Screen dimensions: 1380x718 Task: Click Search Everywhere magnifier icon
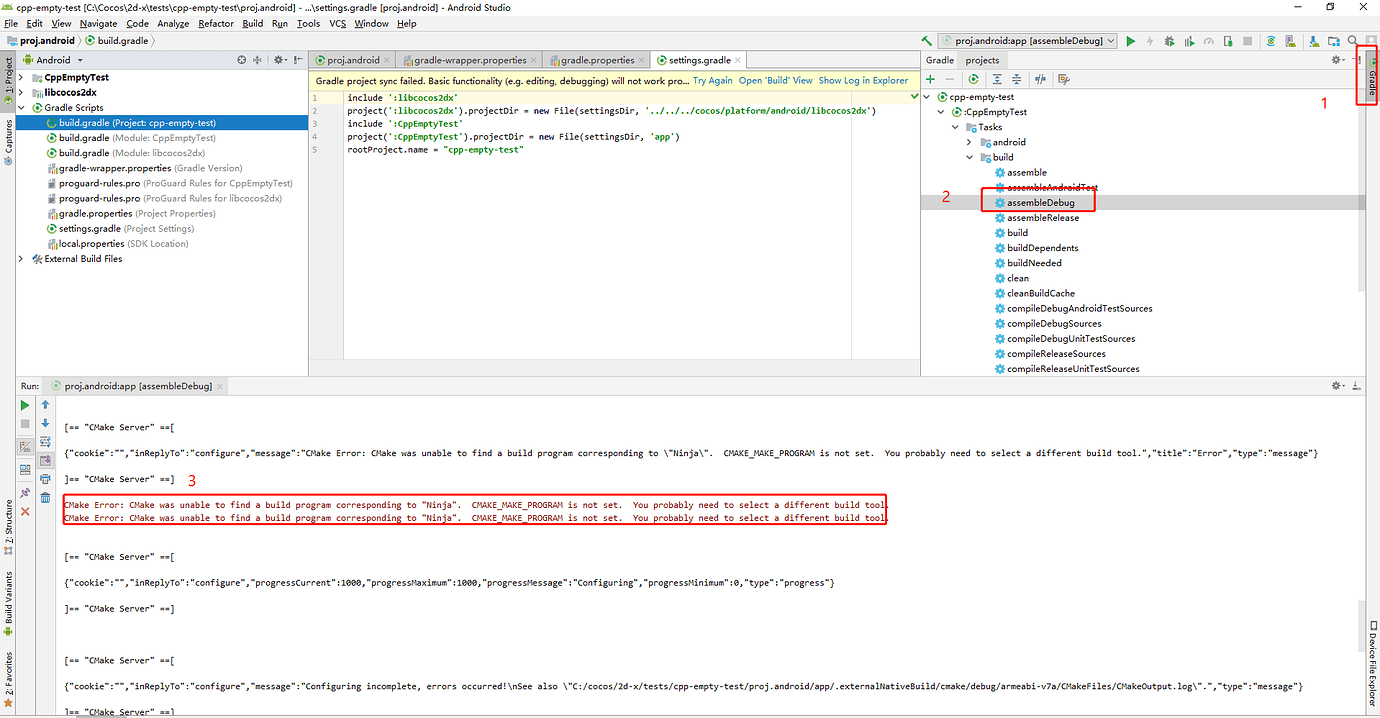1352,41
